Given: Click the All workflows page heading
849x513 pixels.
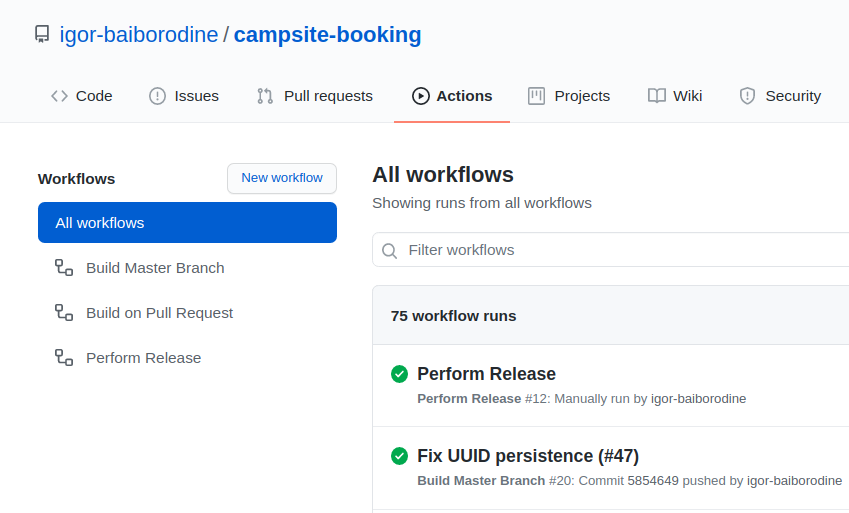Looking at the screenshot, I should pos(443,174).
